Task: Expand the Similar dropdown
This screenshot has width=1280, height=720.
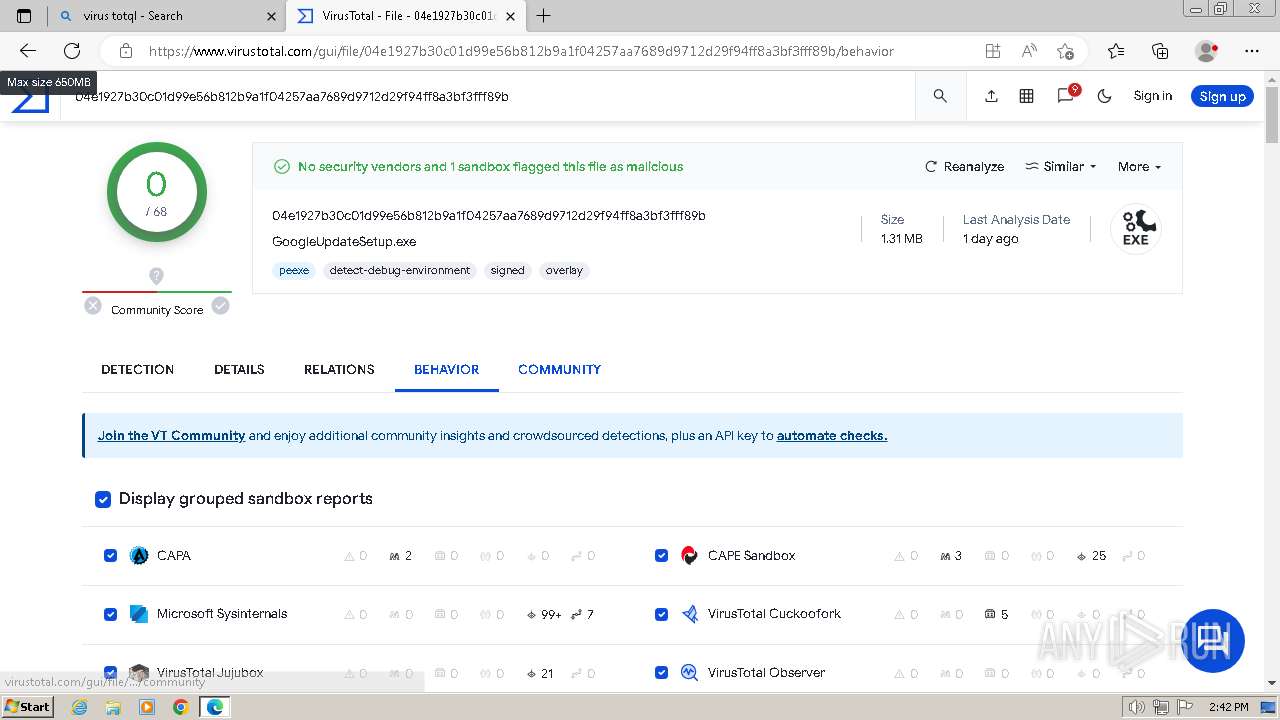Action: (1061, 167)
